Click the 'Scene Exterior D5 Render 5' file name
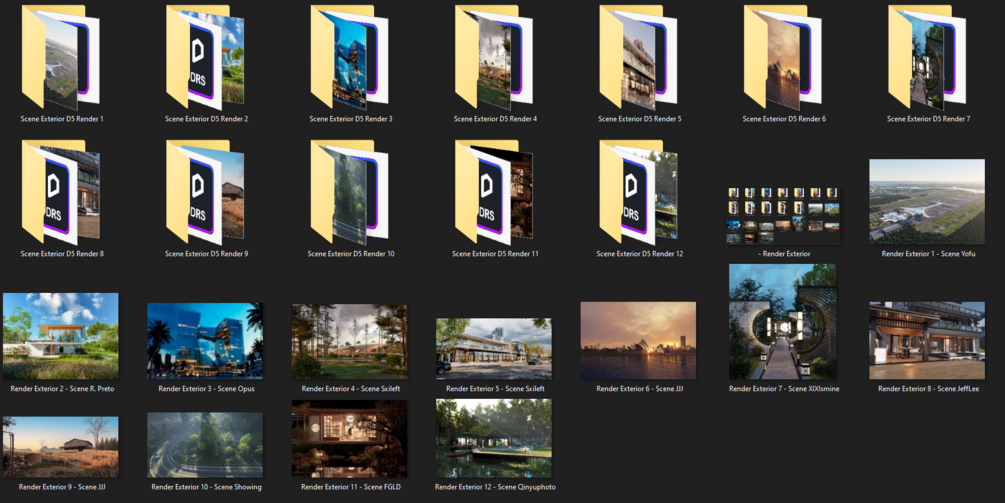1005x503 pixels. 640,119
